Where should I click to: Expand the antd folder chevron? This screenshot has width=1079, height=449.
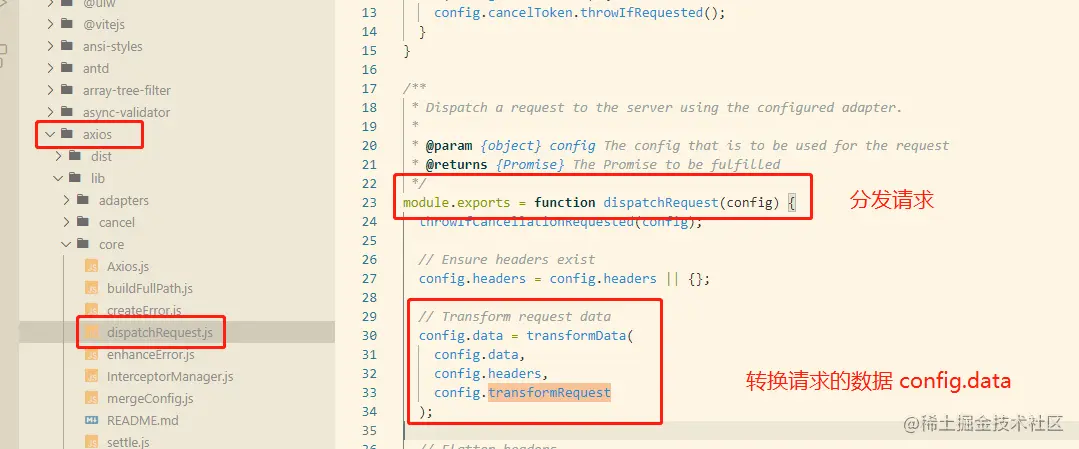coord(50,69)
